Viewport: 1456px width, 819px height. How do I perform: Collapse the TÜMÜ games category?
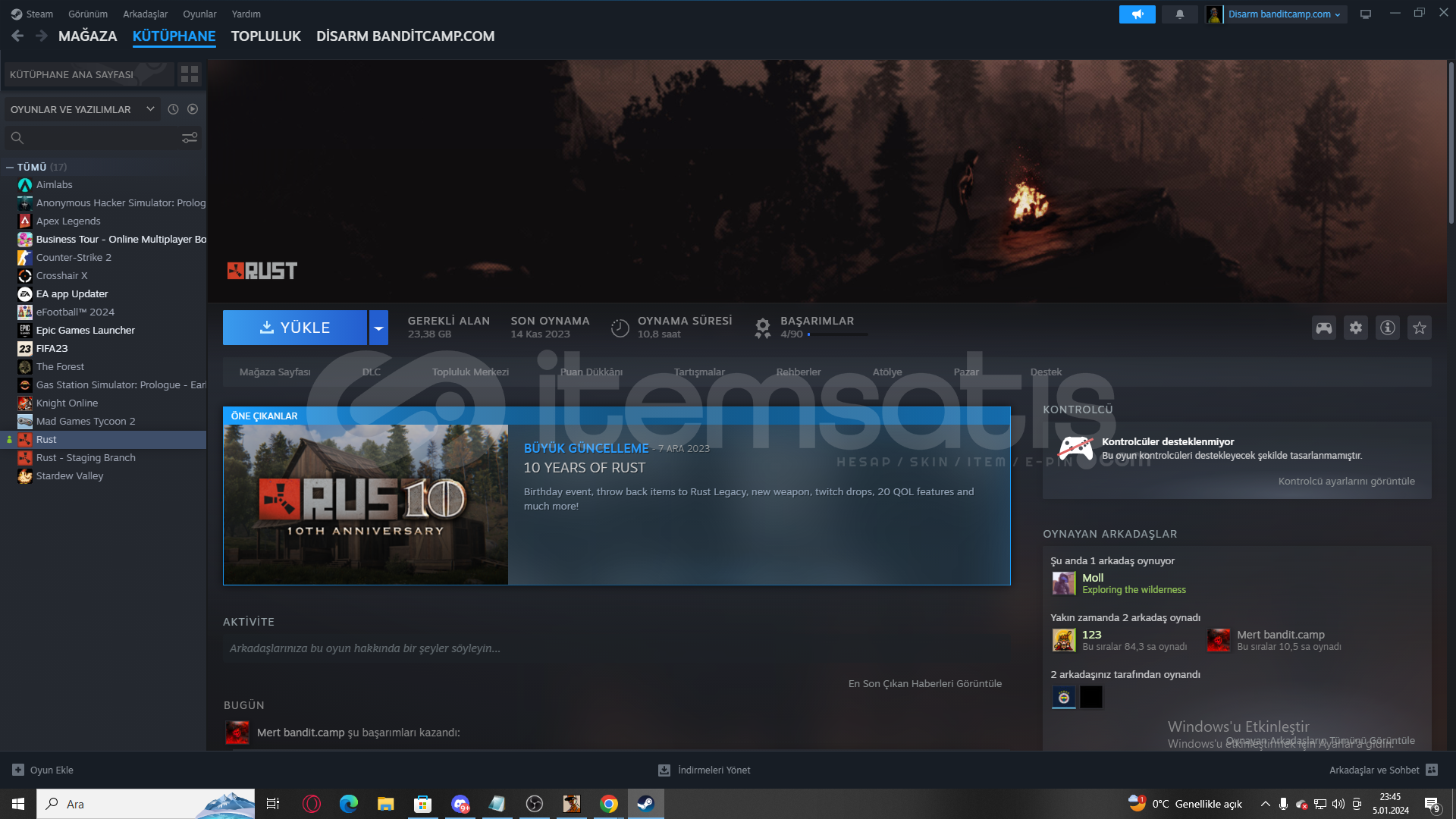pos(9,167)
